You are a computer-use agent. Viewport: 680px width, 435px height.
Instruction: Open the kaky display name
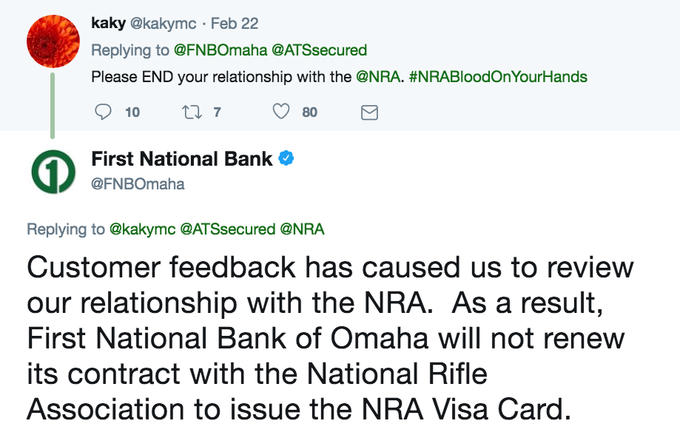point(108,23)
